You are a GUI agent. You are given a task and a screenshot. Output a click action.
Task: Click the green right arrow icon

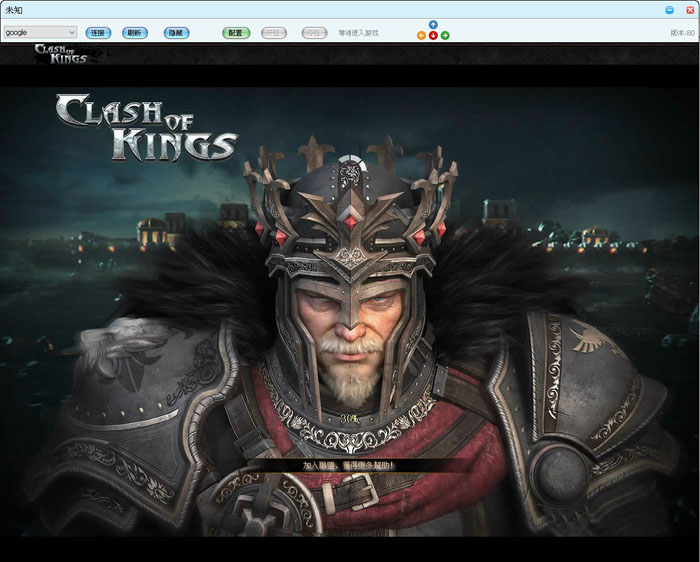[445, 35]
